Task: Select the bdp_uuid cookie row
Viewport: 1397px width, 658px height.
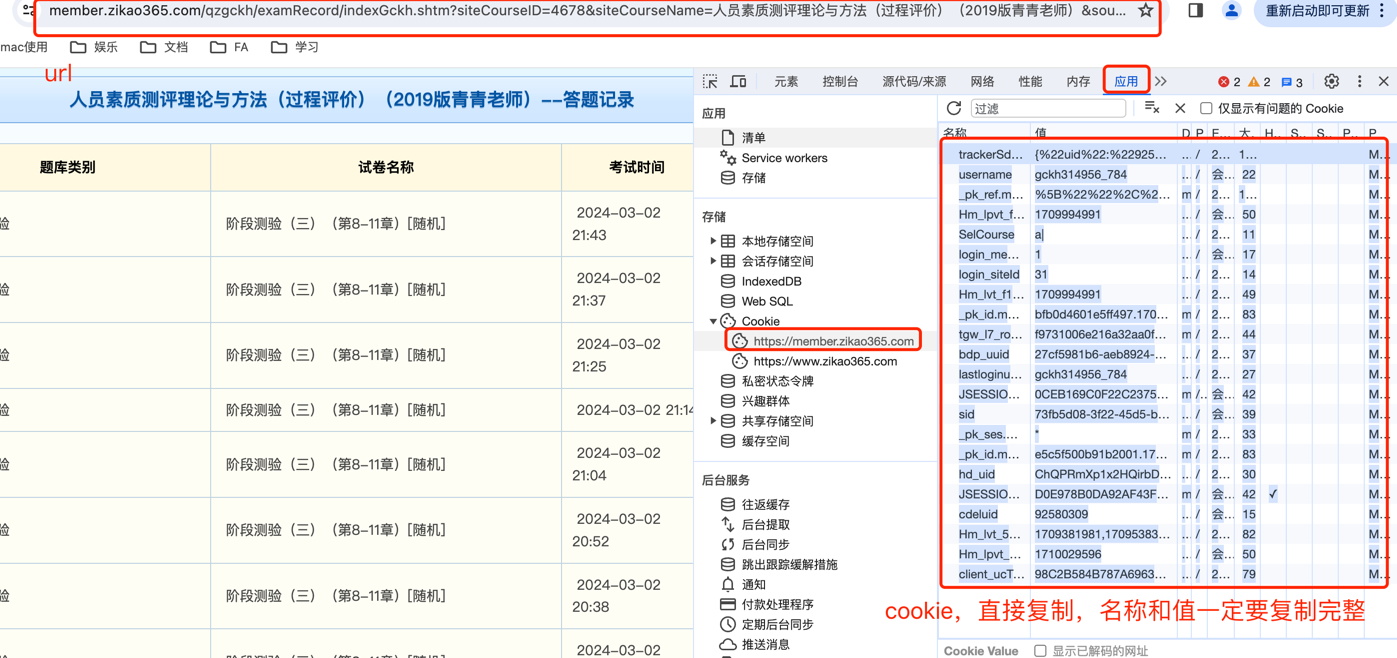Action: coord(1164,354)
